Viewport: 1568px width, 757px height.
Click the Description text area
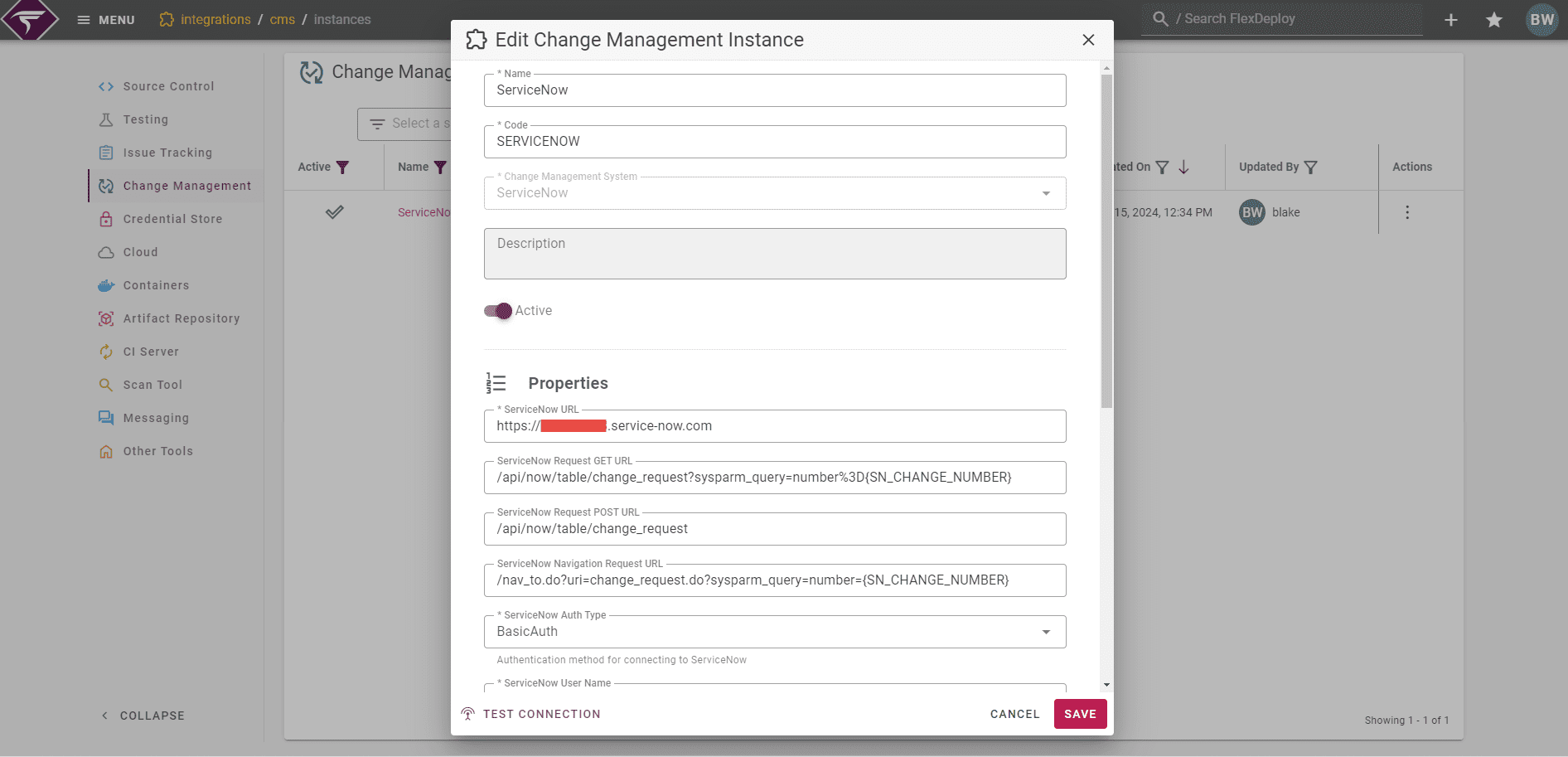pos(775,254)
